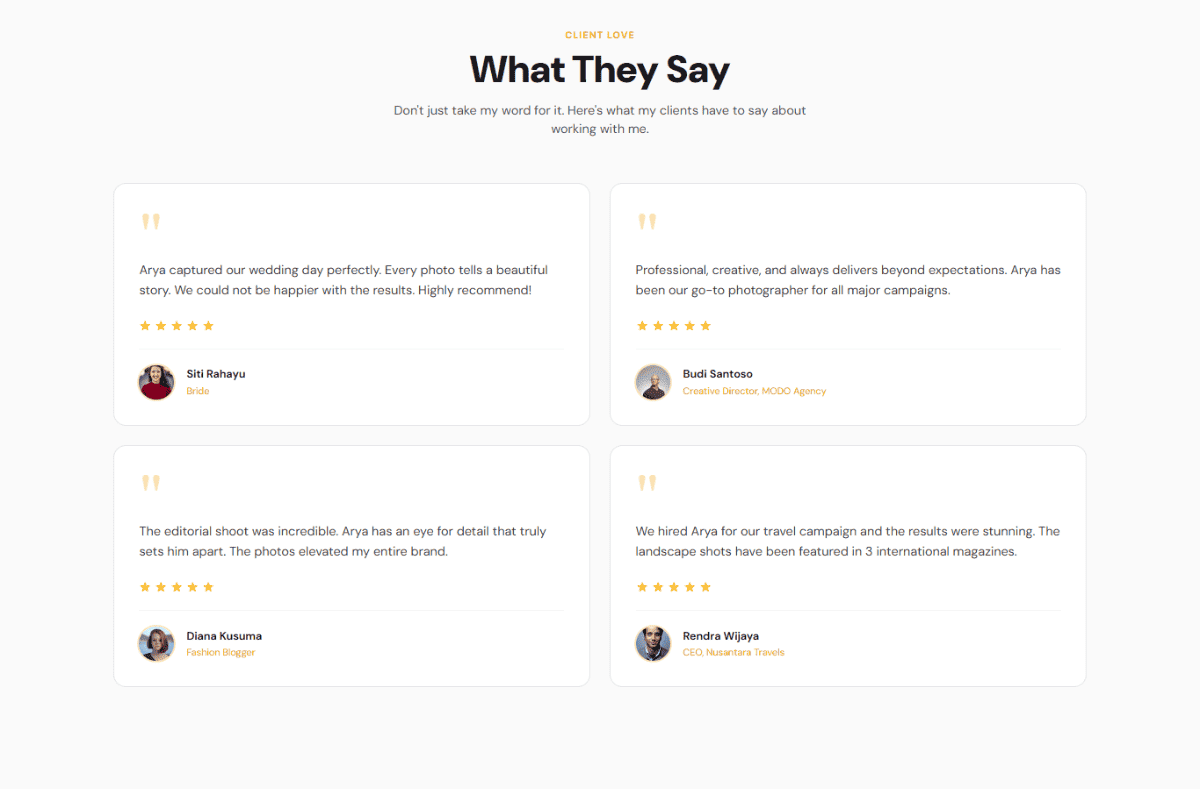Select the name Rendra Wijaya
Screen dimensions: 1200x800
pyautogui.click(x=721, y=636)
